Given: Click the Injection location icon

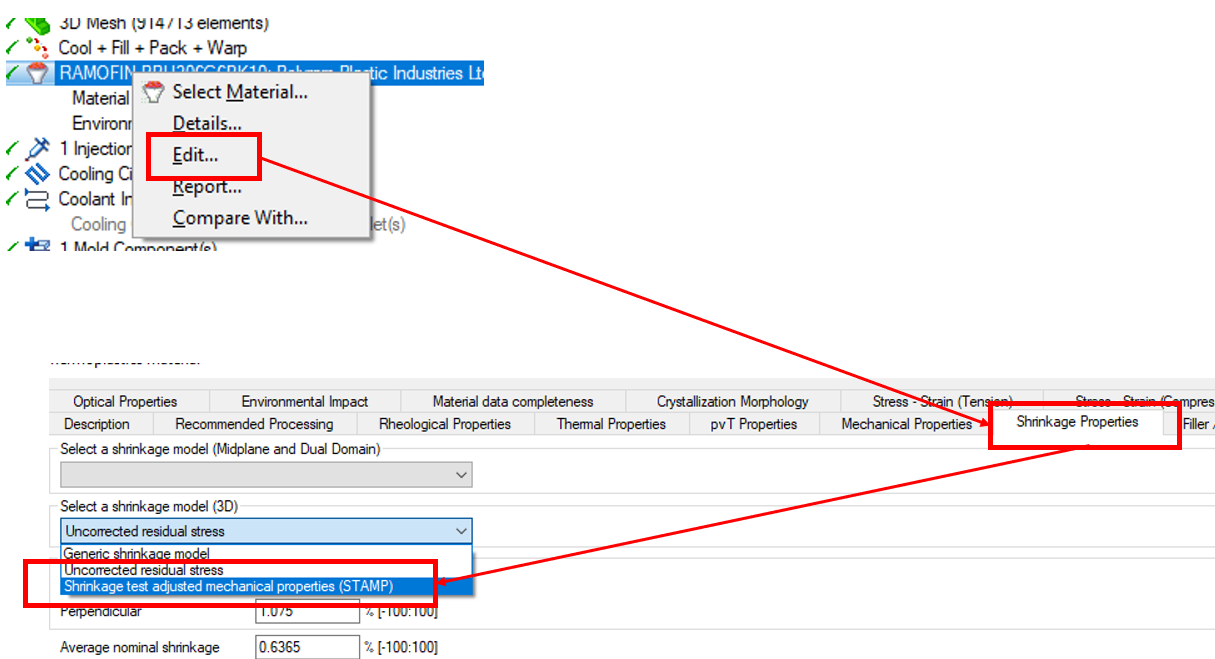Looking at the screenshot, I should pyautogui.click(x=37, y=148).
